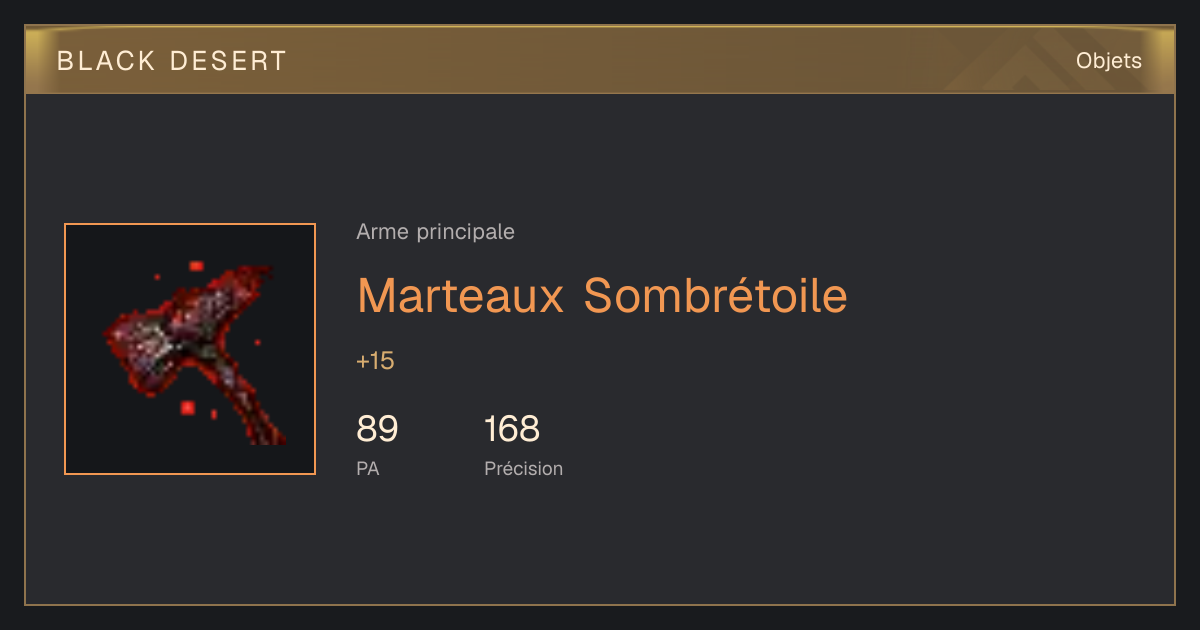The width and height of the screenshot is (1200, 630).
Task: Select the +15 enhancement level text
Action: tap(375, 361)
